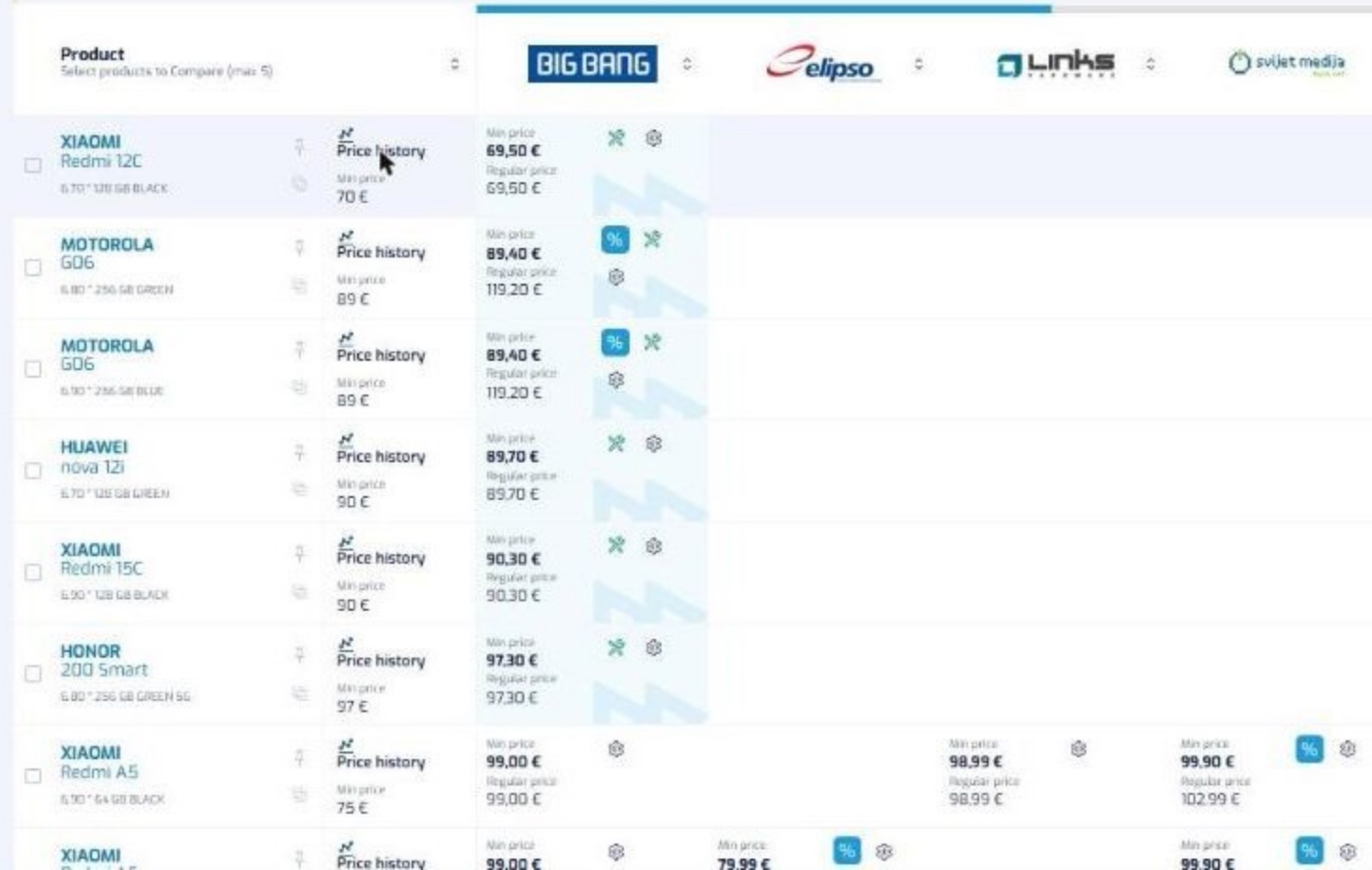This screenshot has width=1372, height=870.
Task: Click Big Bang min price 90,30 € for Redmi 15C
Action: click(513, 558)
